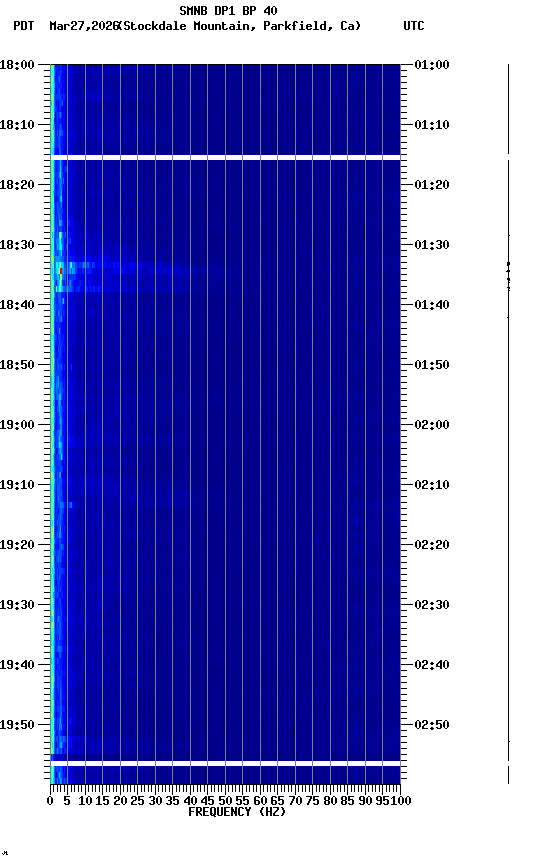Click the 18:40 PDT time label
Image resolution: width=552 pixels, height=864 pixels.
[17, 305]
